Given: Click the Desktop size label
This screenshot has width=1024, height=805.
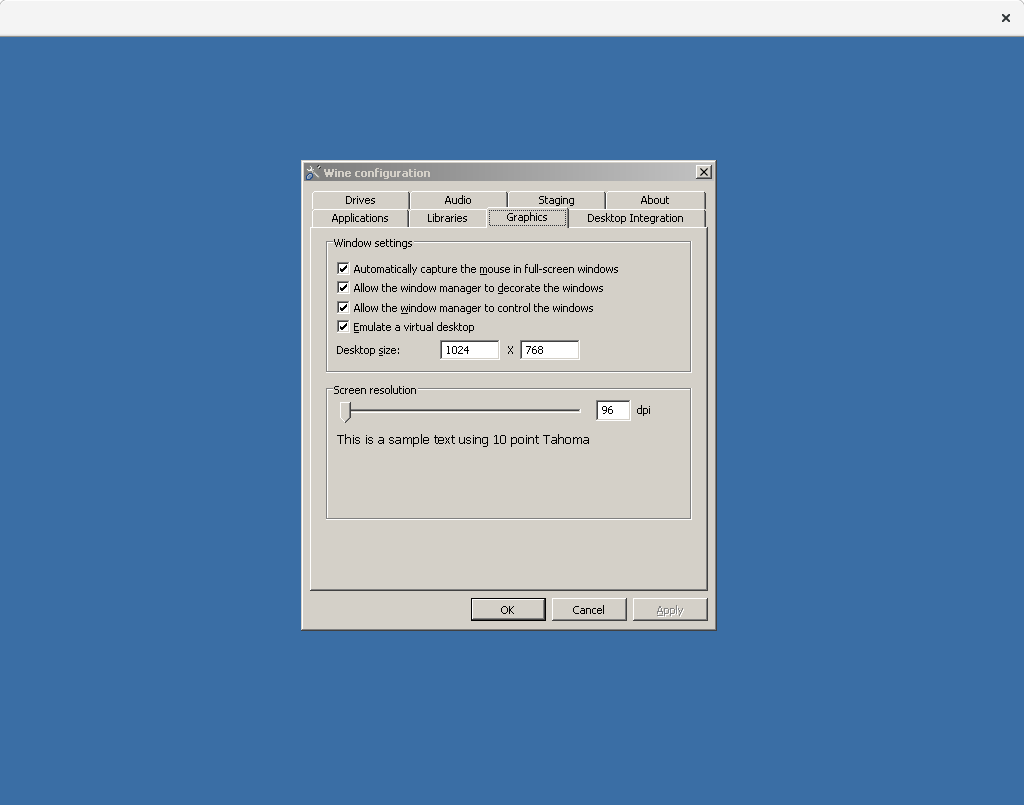Looking at the screenshot, I should [x=368, y=350].
